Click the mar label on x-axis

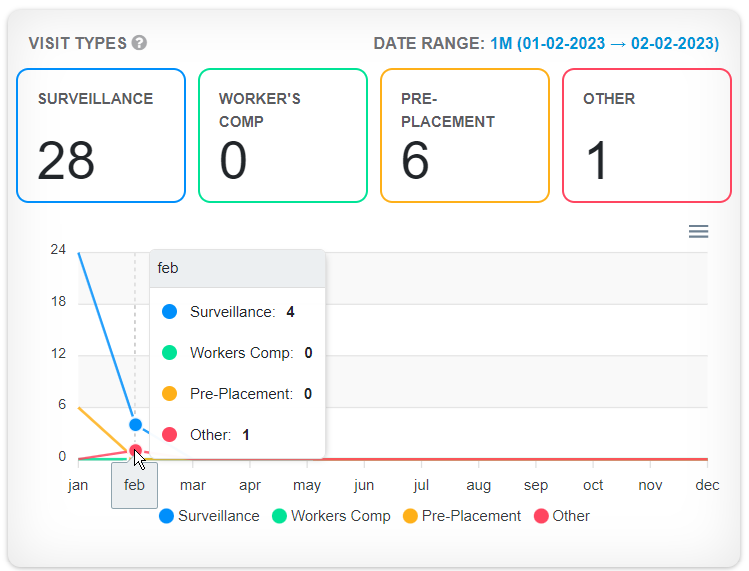point(193,485)
